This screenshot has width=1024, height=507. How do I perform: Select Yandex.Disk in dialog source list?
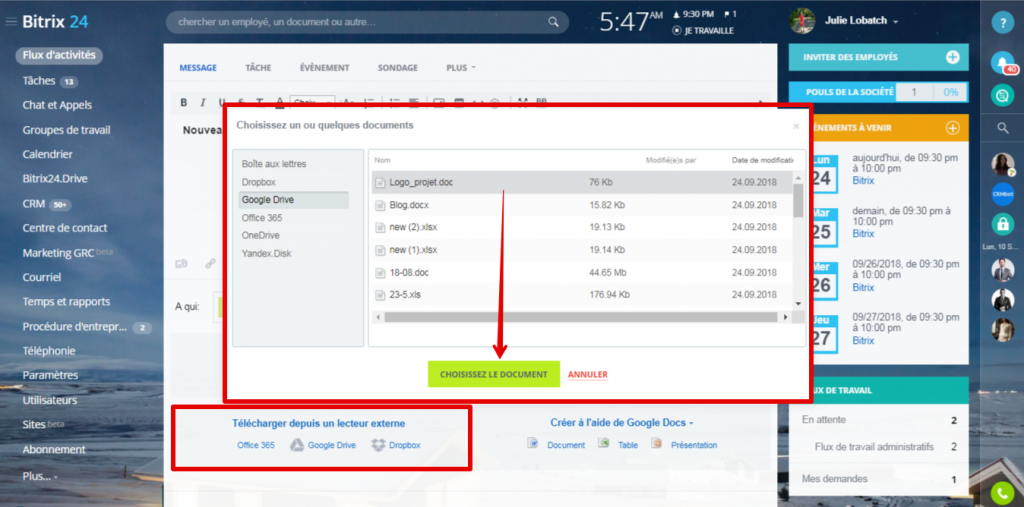point(266,254)
